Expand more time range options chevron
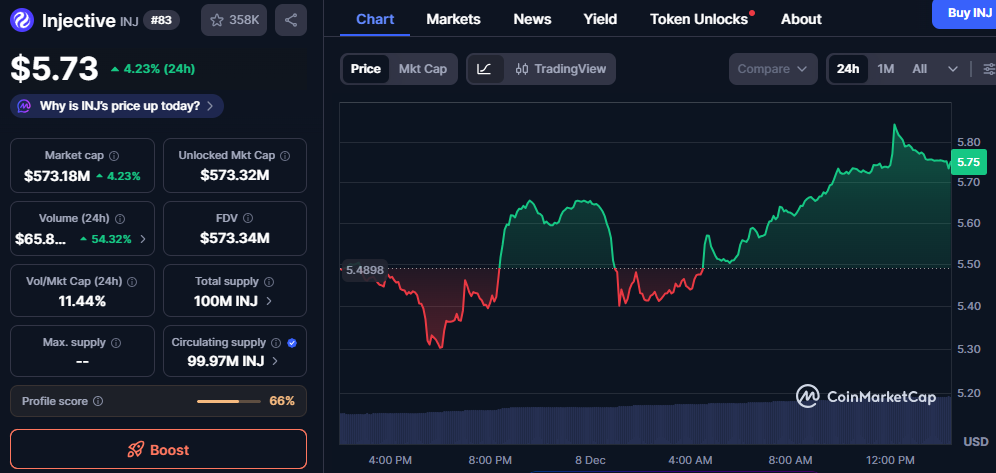This screenshot has height=473, width=996. [952, 69]
